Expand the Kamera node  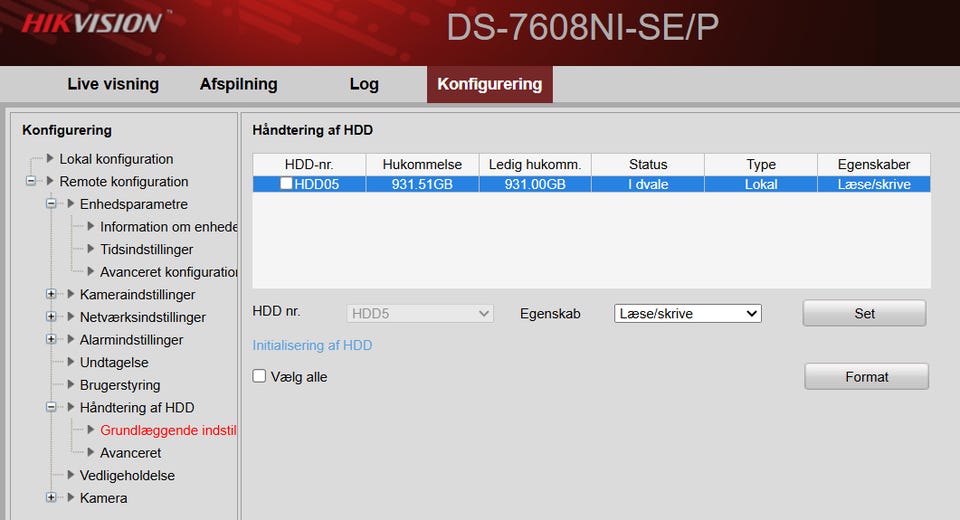[x=51, y=497]
